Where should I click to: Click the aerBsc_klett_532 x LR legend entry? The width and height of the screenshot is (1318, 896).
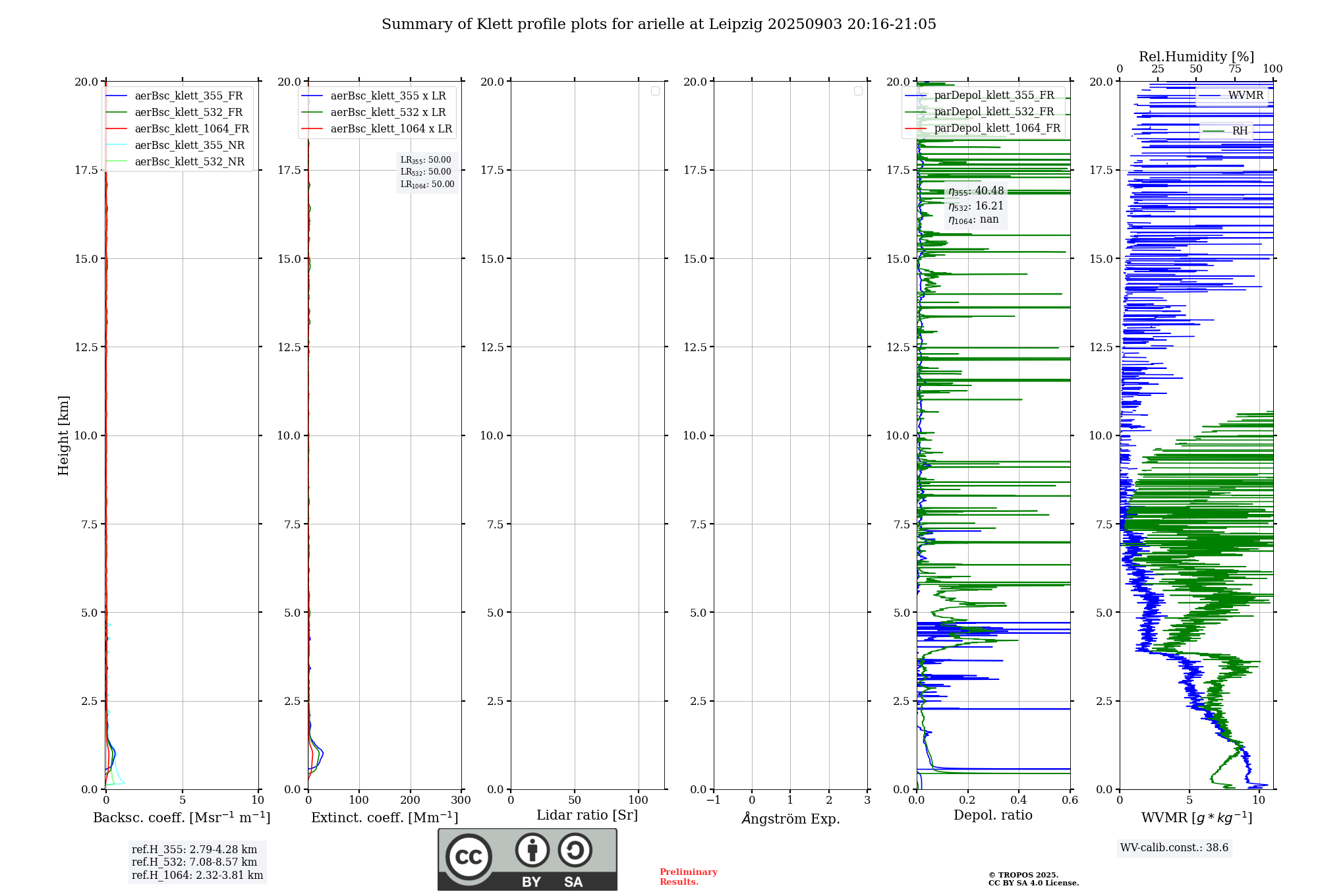point(387,113)
